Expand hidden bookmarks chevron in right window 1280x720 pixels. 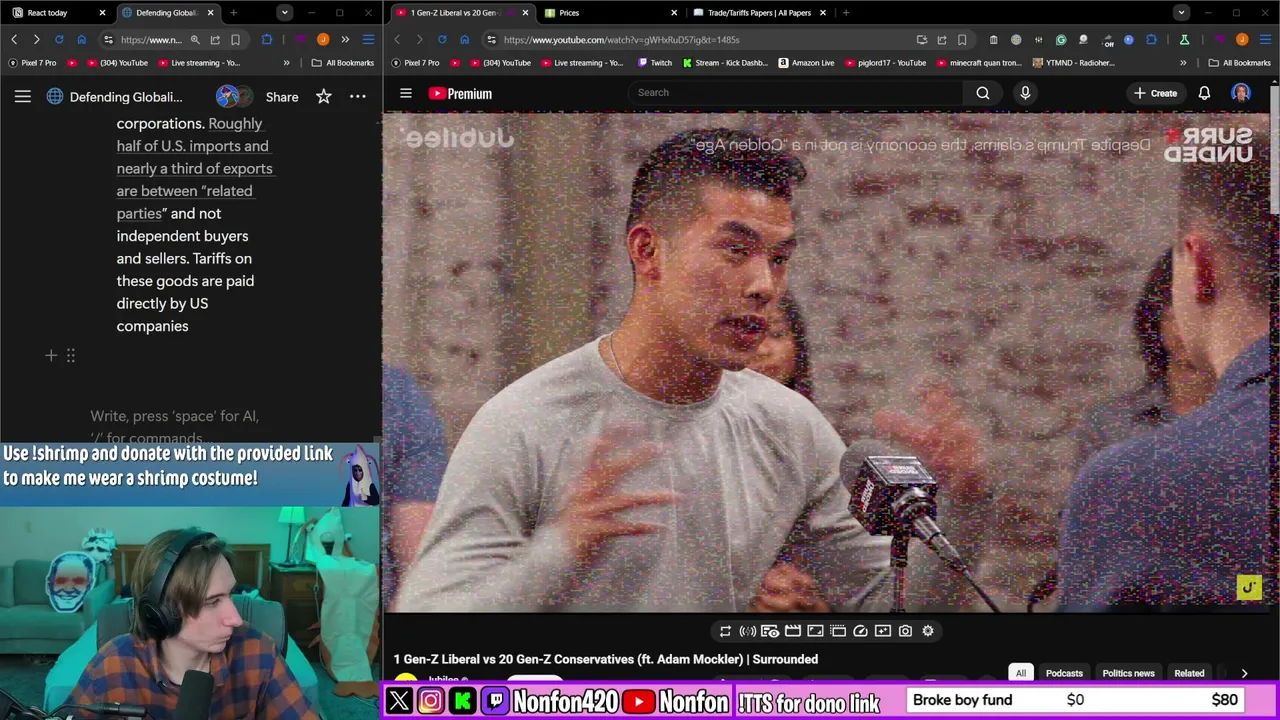click(x=1183, y=62)
